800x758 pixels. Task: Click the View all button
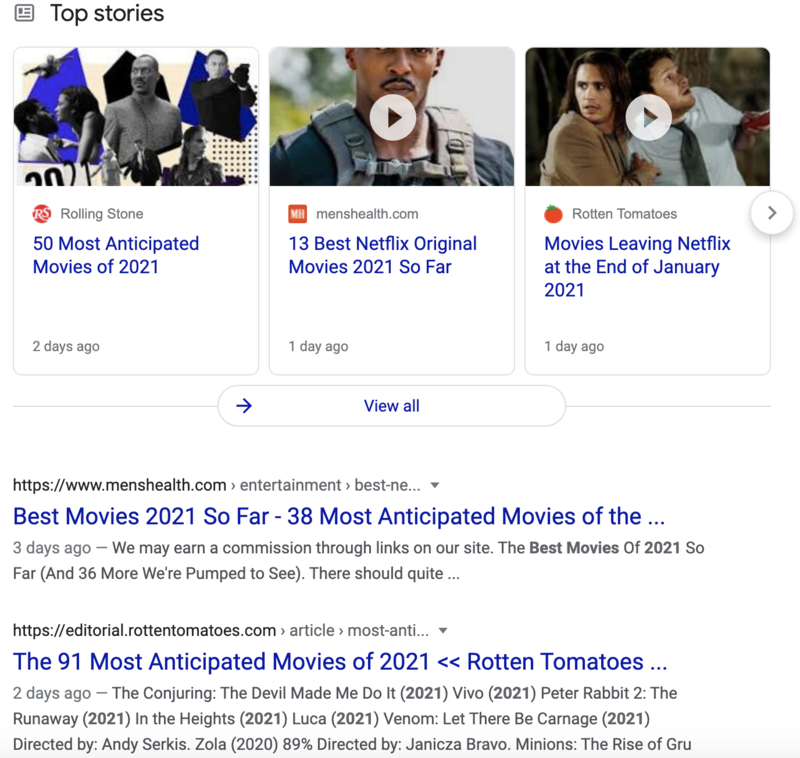(391, 405)
